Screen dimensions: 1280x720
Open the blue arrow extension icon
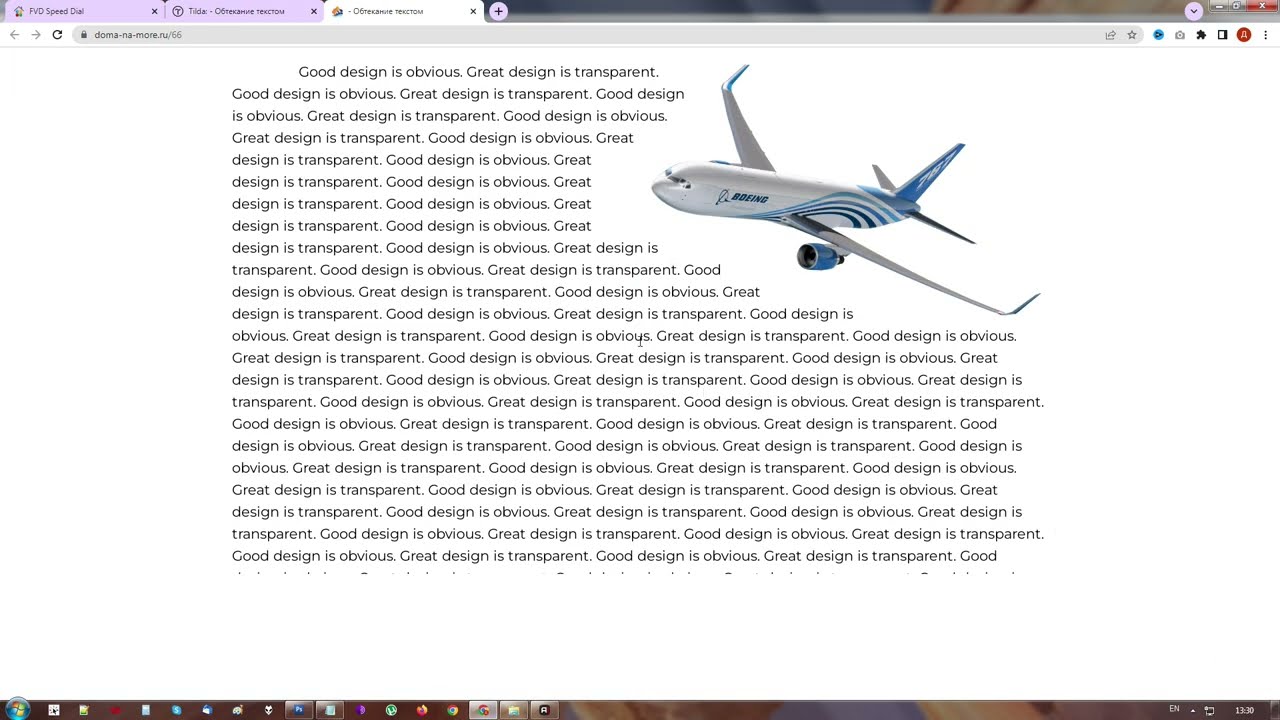point(1158,34)
